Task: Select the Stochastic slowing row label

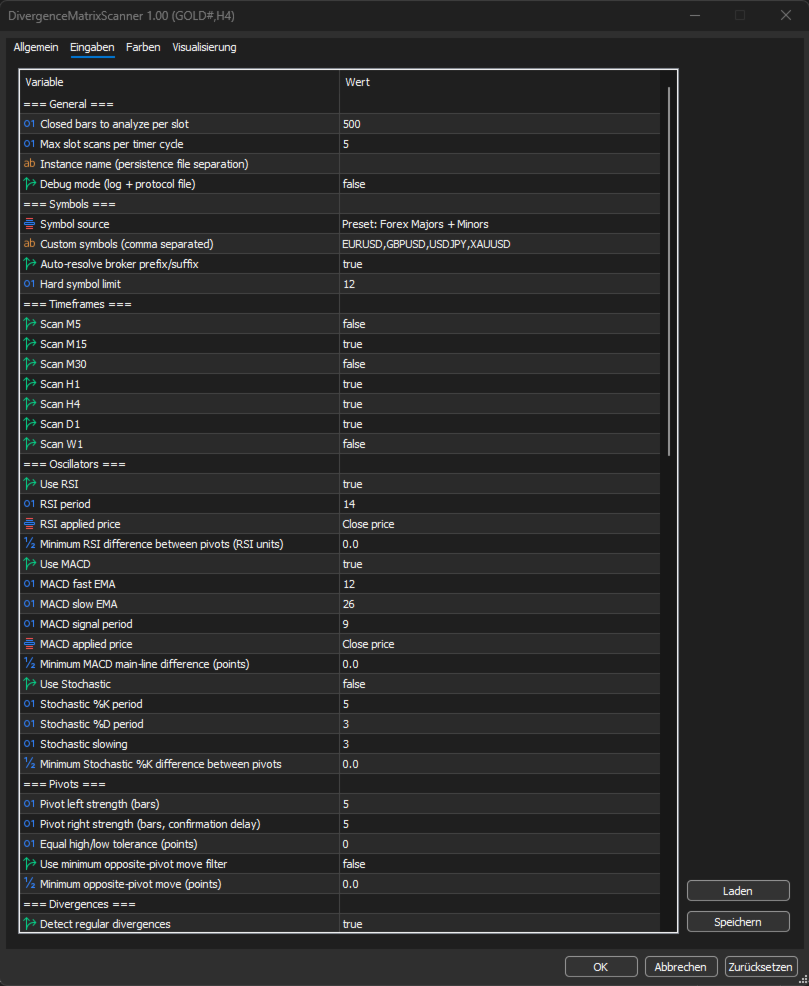Action: (x=84, y=744)
